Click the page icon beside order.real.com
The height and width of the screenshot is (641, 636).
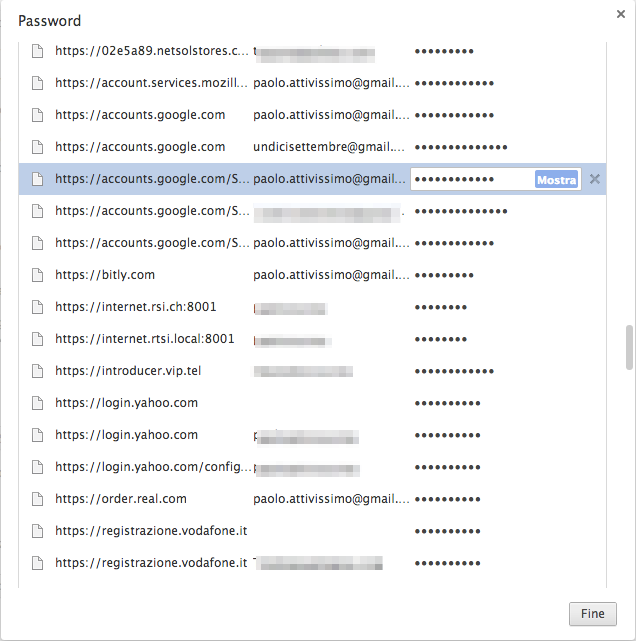(x=38, y=499)
